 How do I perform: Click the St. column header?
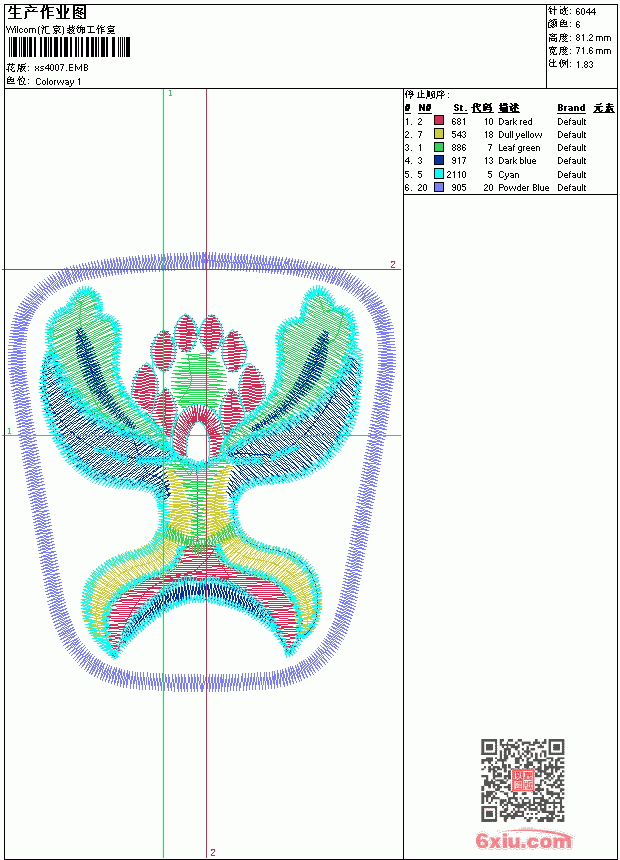click(x=460, y=108)
